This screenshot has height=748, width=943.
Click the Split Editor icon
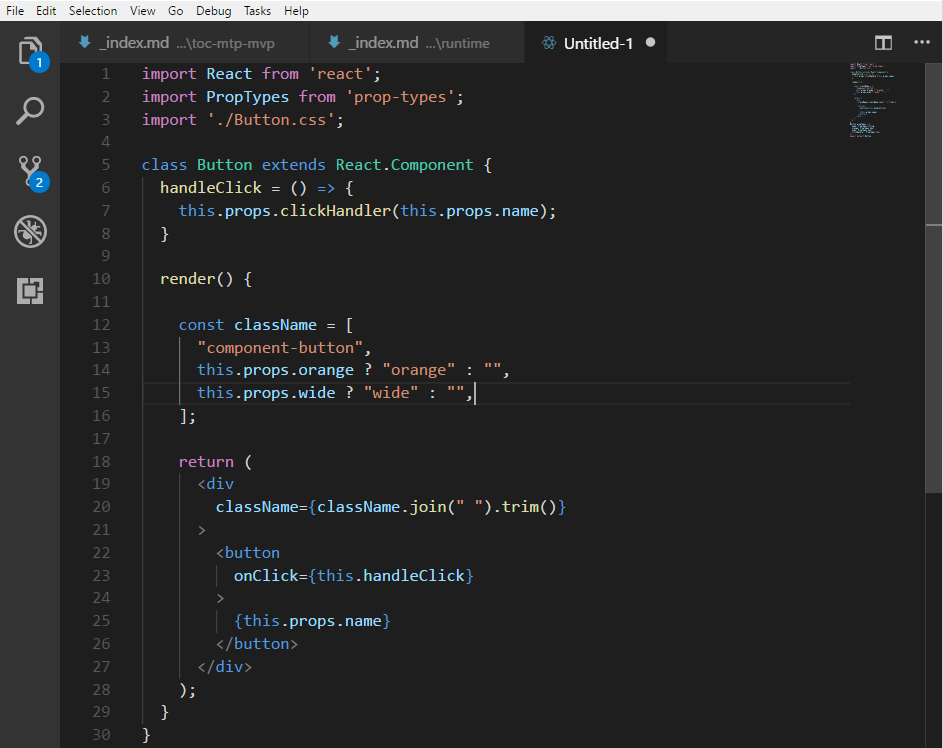click(x=883, y=43)
